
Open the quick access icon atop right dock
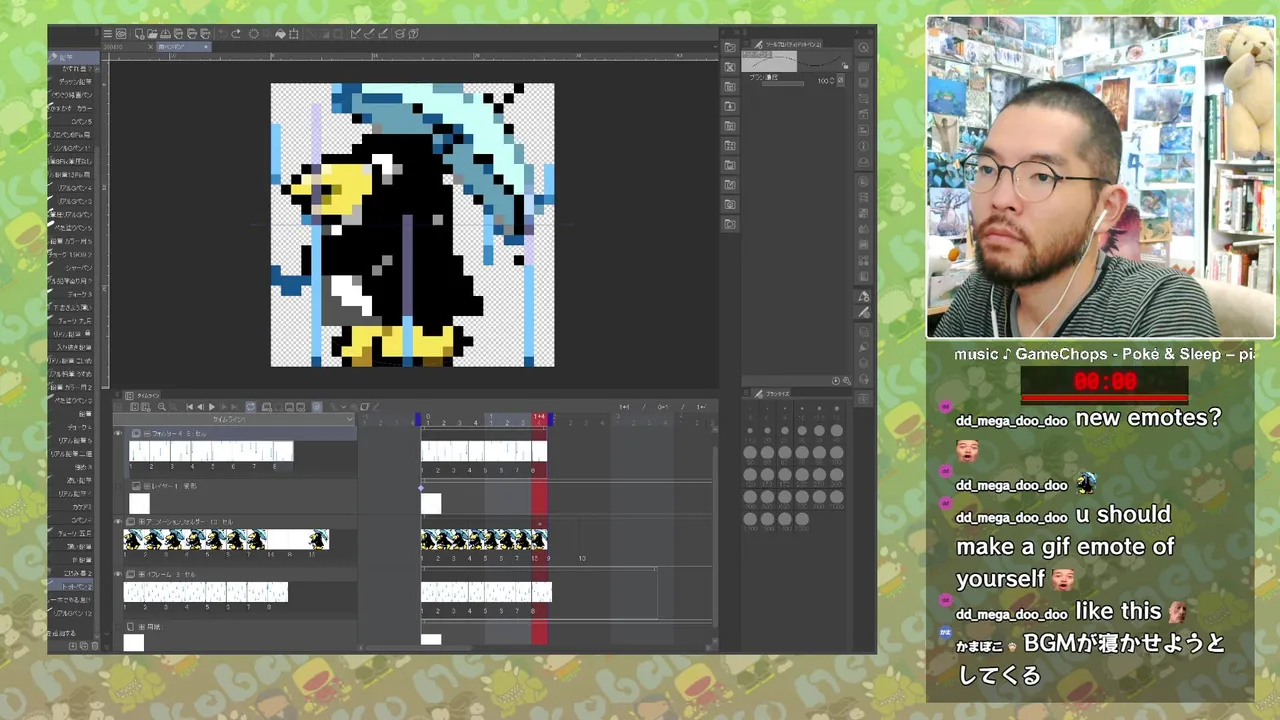864,46
